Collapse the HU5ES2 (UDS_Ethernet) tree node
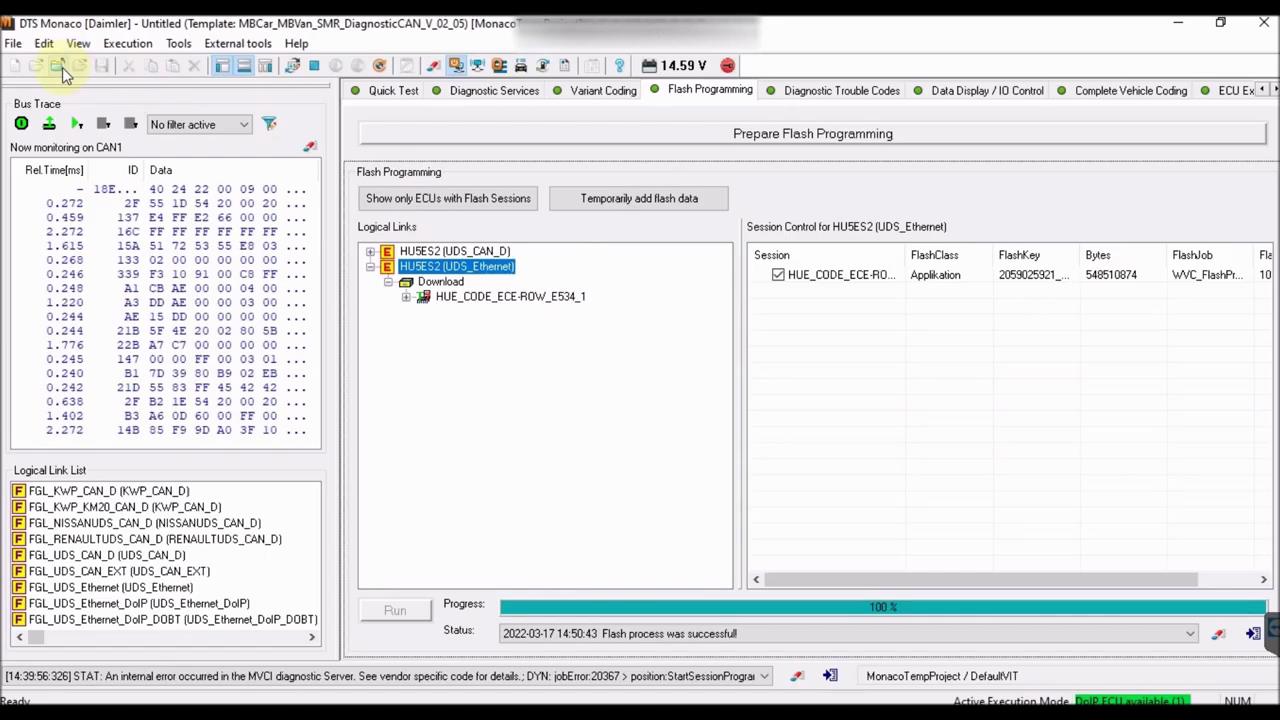 [370, 267]
